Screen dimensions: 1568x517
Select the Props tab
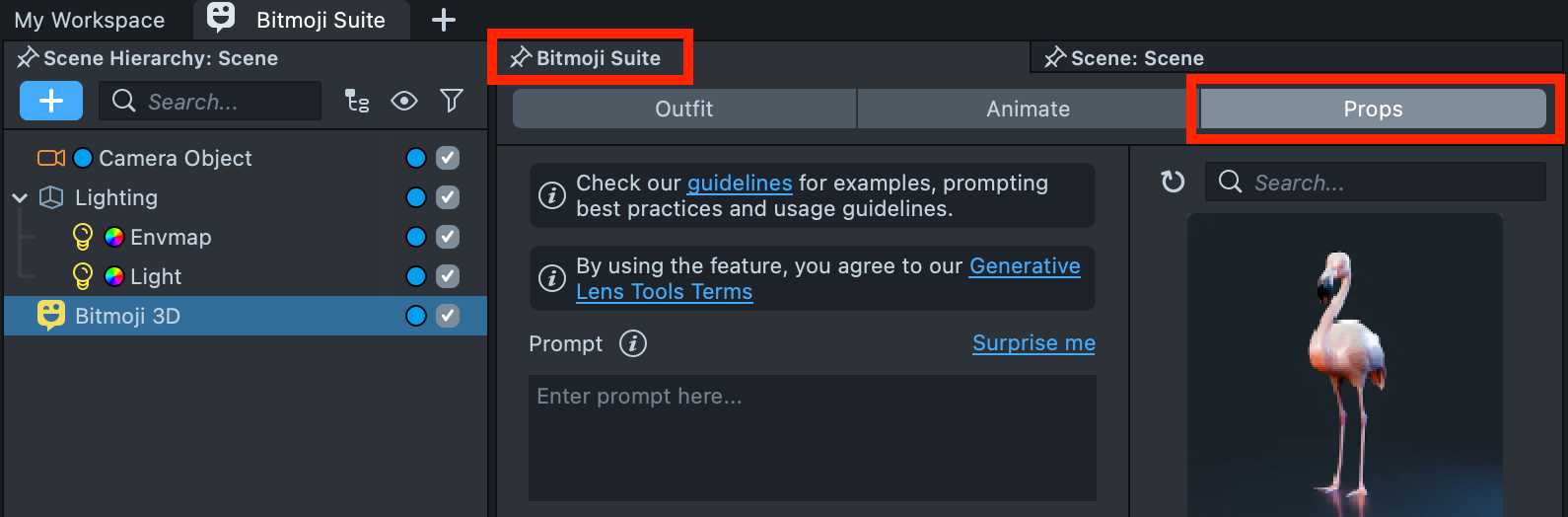[x=1373, y=109]
